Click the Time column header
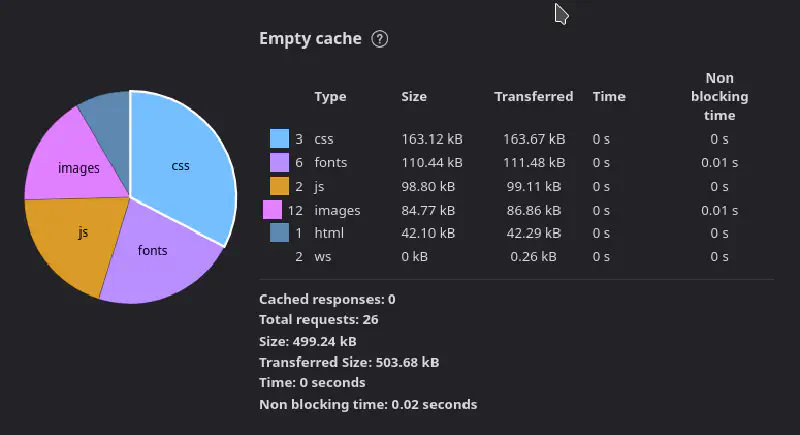Image resolution: width=800 pixels, height=435 pixels. 608,97
